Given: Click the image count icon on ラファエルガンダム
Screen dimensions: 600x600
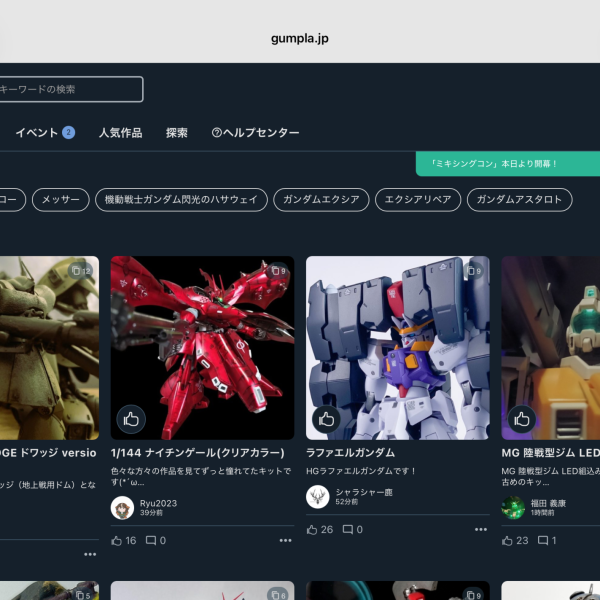Looking at the screenshot, I should pyautogui.click(x=474, y=271).
